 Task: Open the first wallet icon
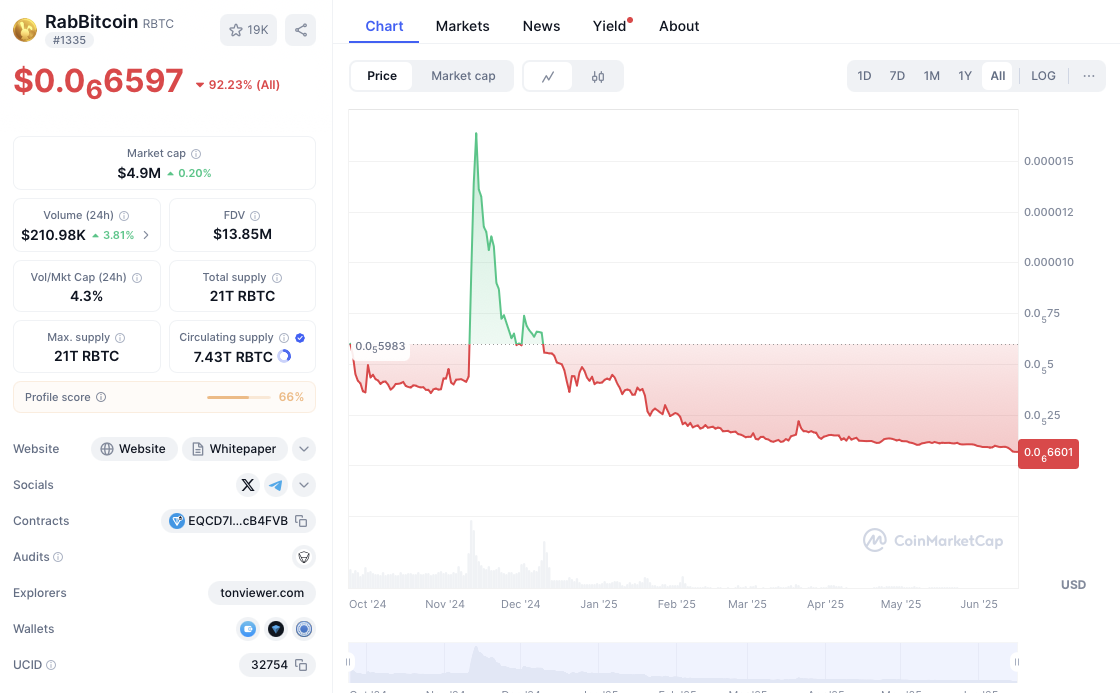[248, 629]
